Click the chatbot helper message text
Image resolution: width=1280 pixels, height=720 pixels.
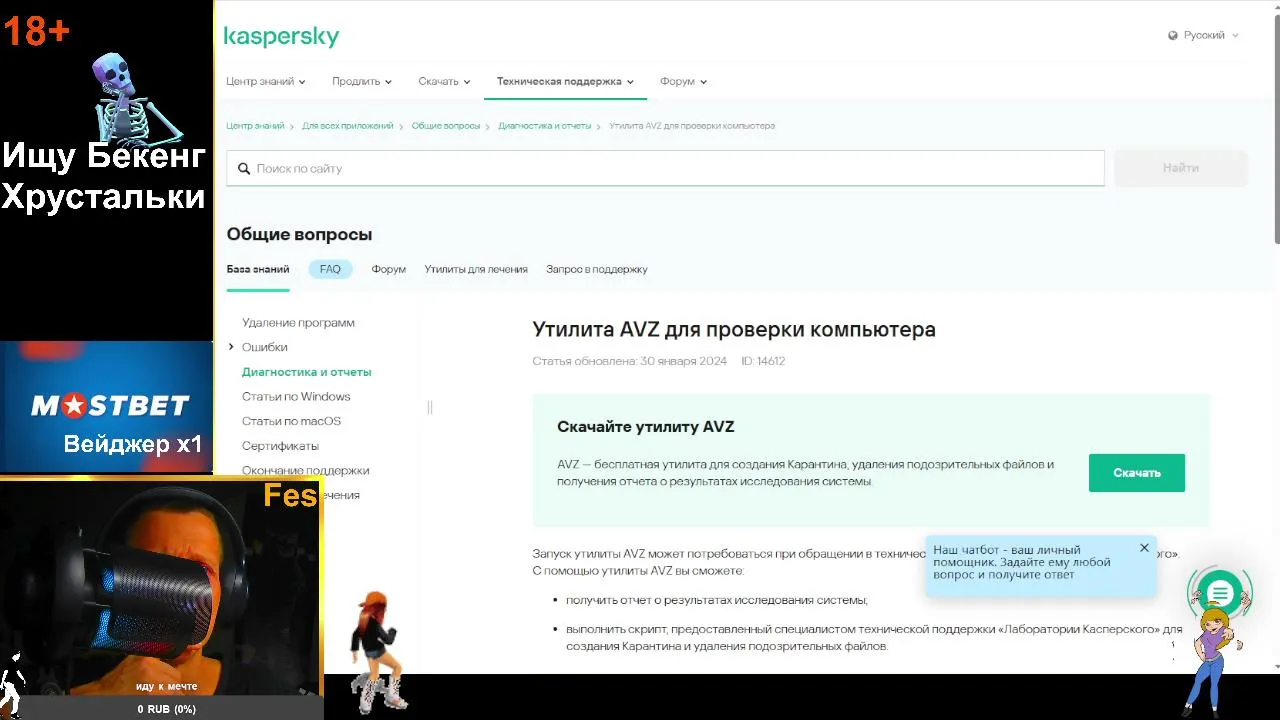coord(1022,562)
